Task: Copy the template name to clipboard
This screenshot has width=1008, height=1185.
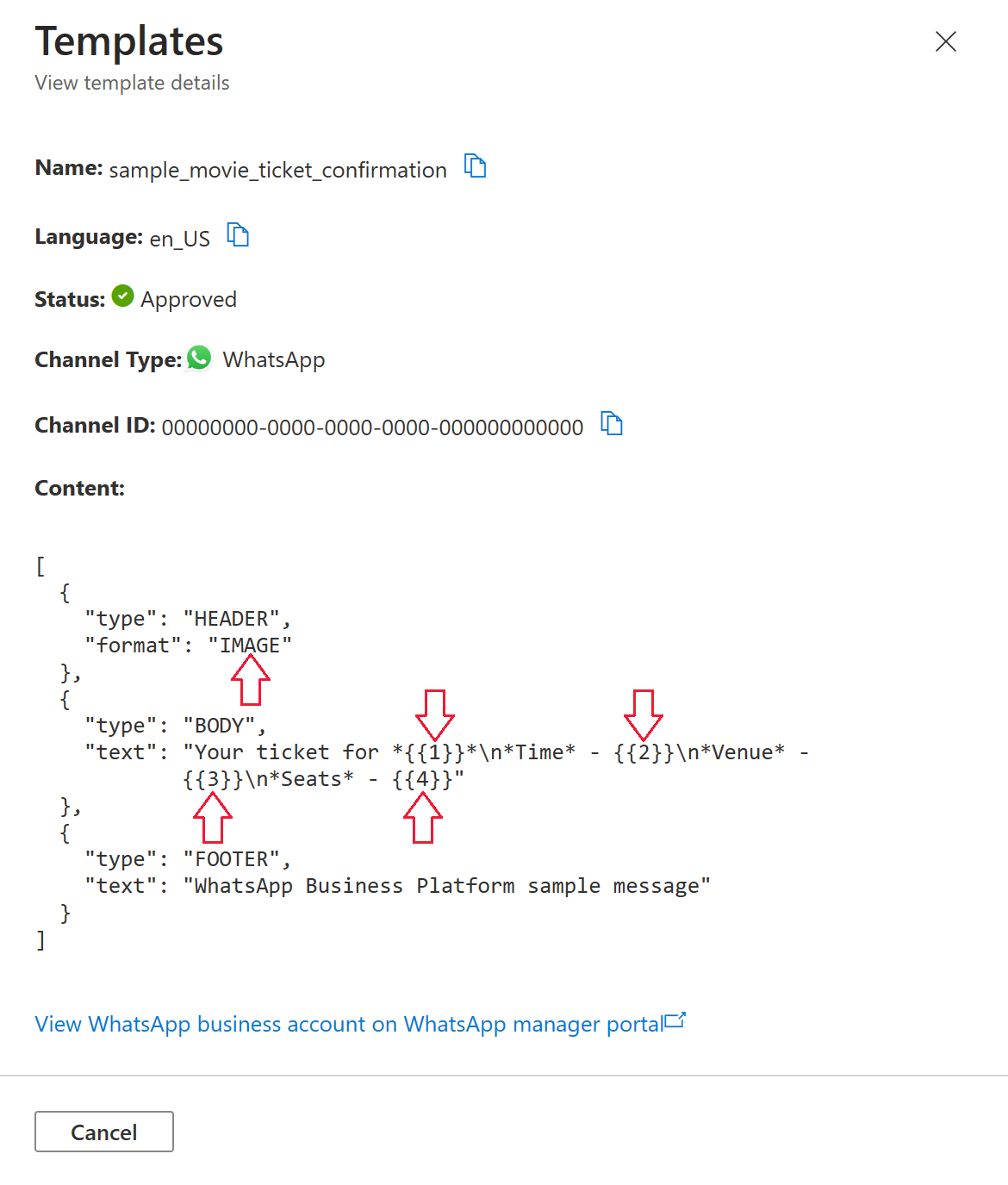Action: (x=475, y=165)
